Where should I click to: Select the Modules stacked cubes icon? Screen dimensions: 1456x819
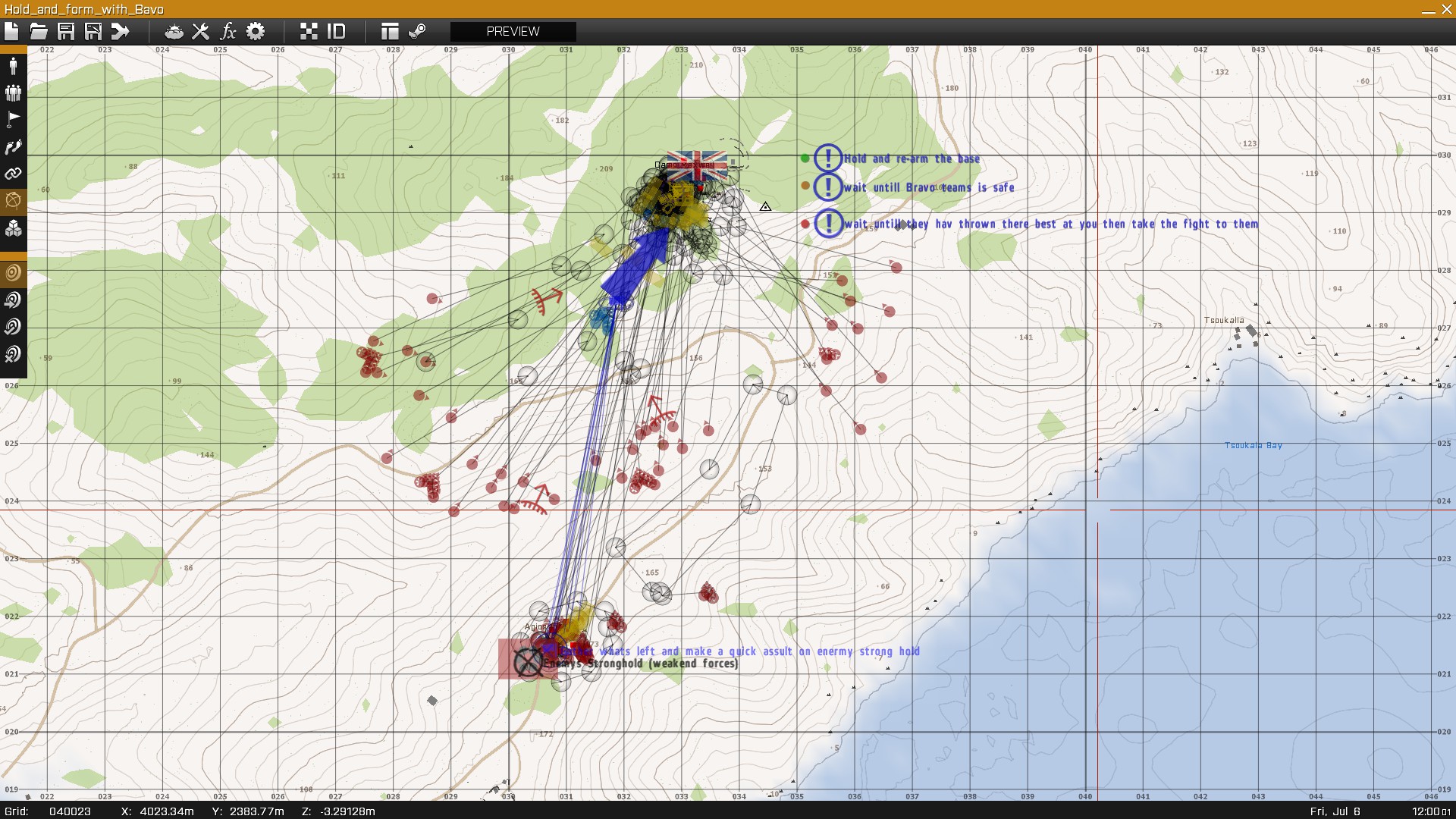[13, 228]
